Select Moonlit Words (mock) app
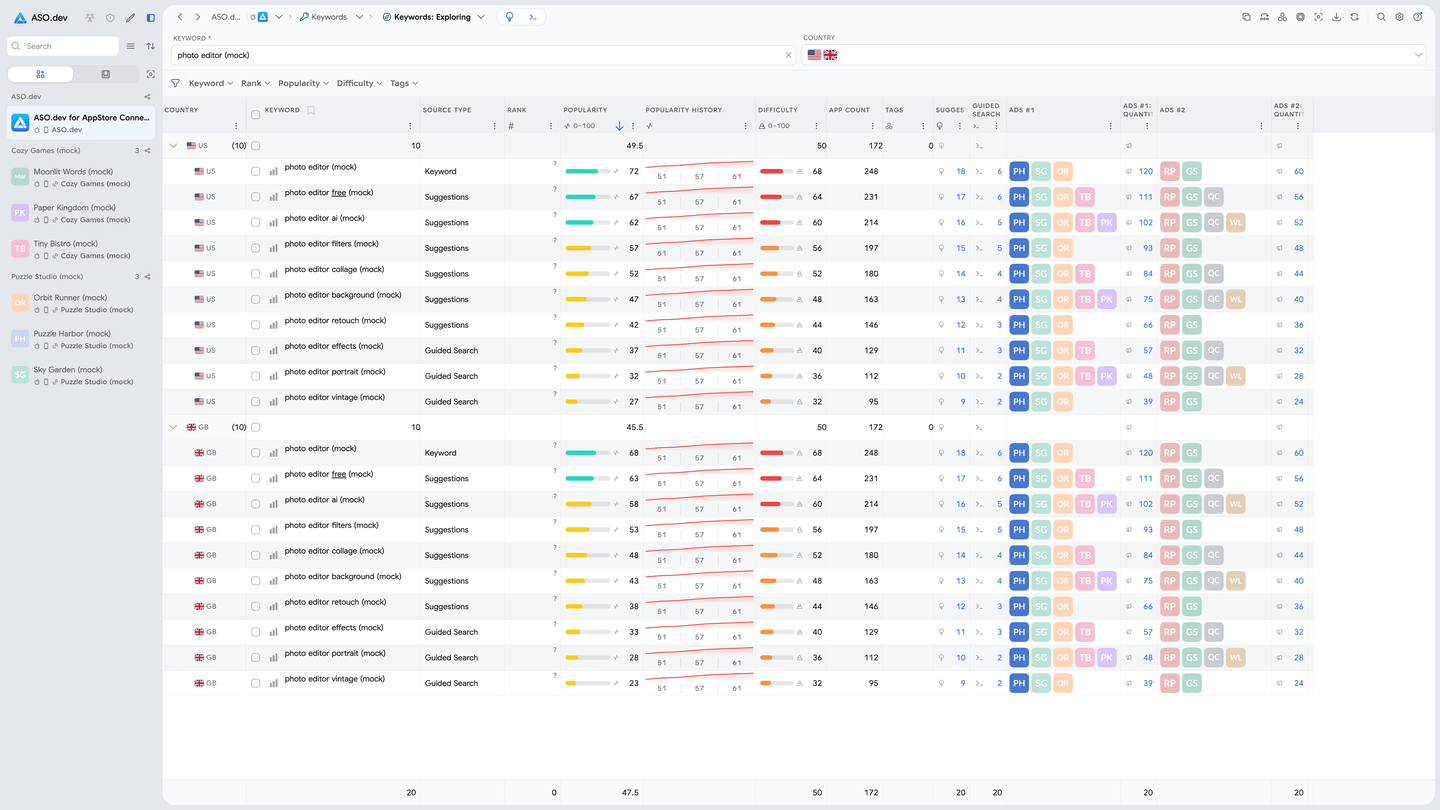 click(x=80, y=177)
